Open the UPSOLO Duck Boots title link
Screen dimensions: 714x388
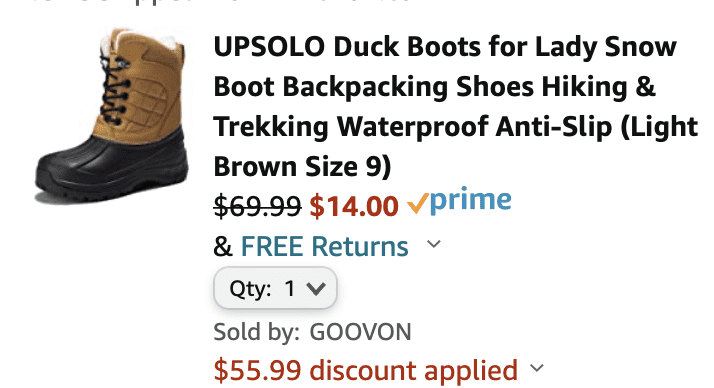[x=455, y=107]
